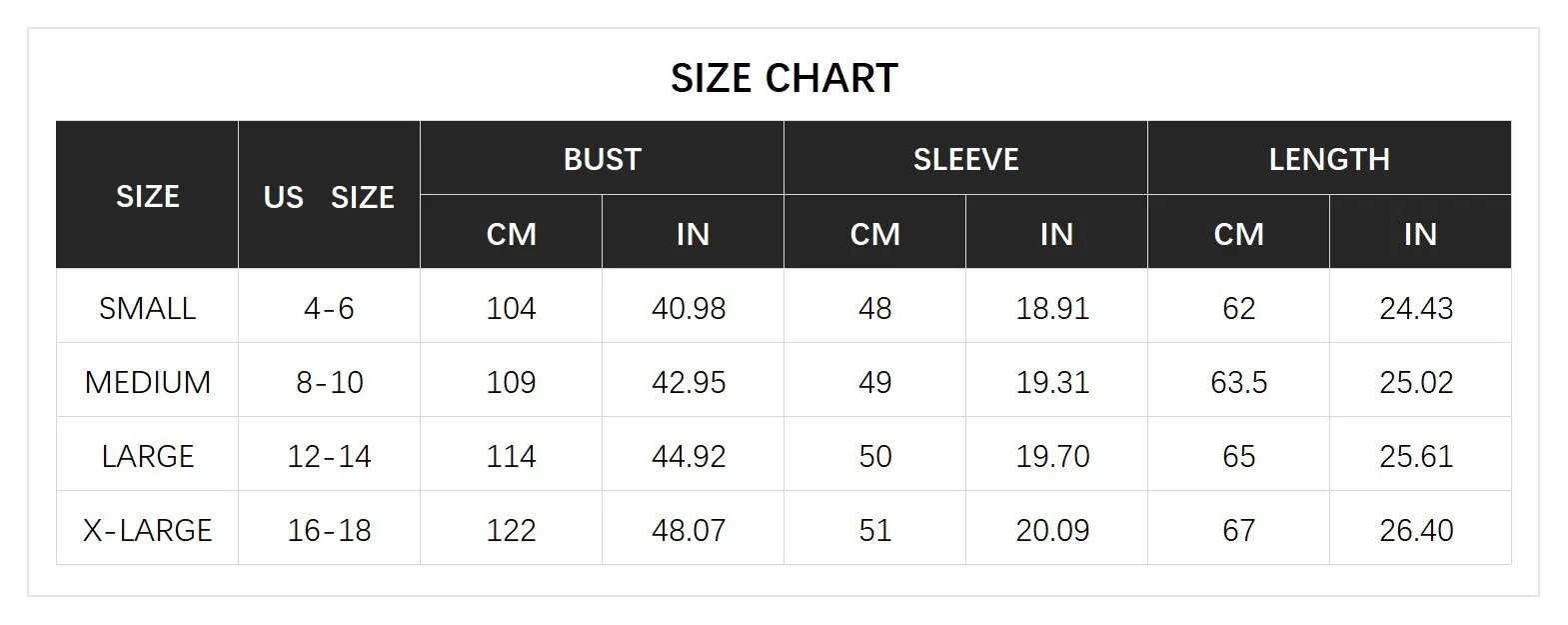
Task: Select the 48.07 bust inches cell
Action: (689, 530)
